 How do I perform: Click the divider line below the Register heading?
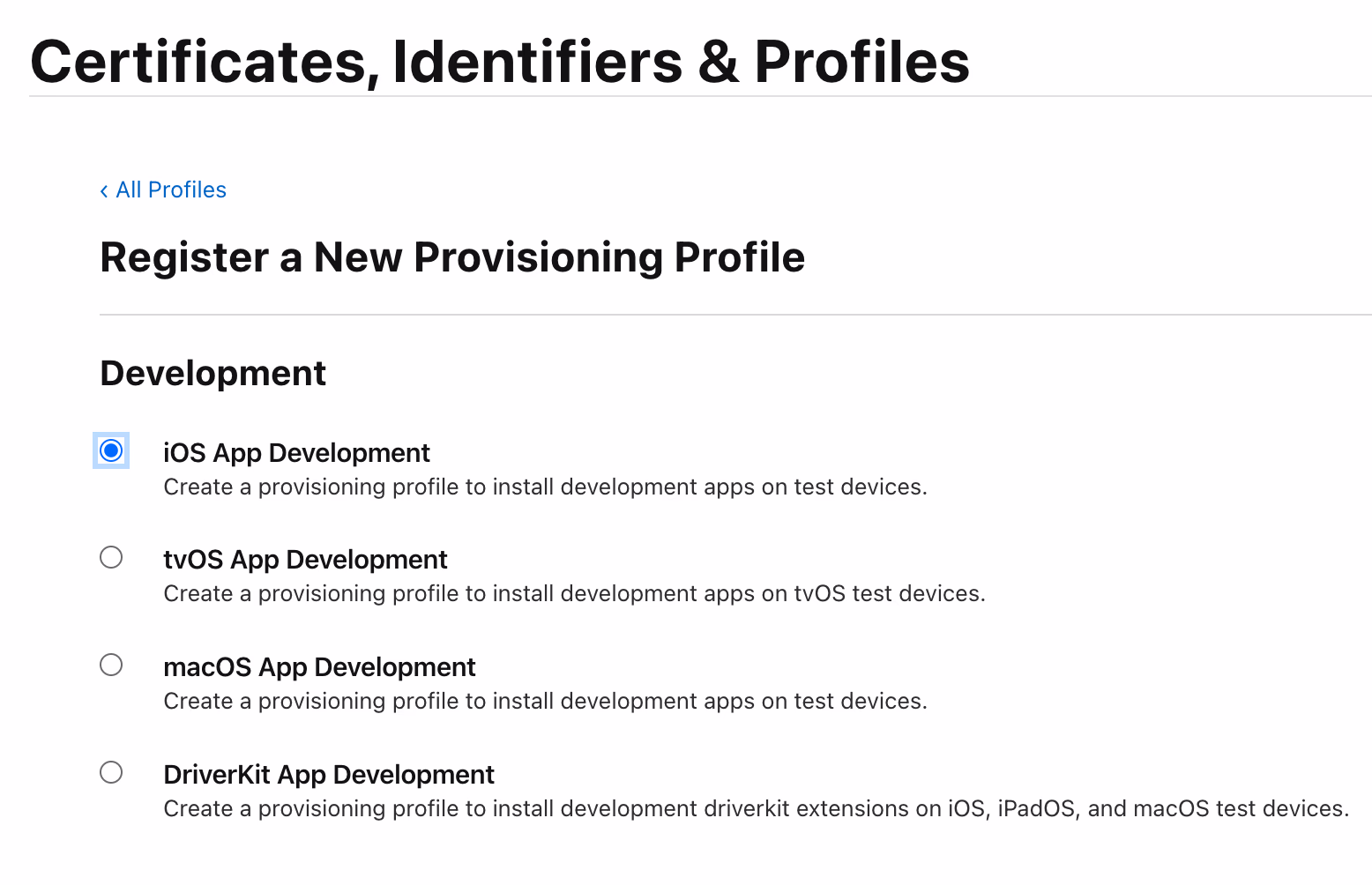click(735, 315)
